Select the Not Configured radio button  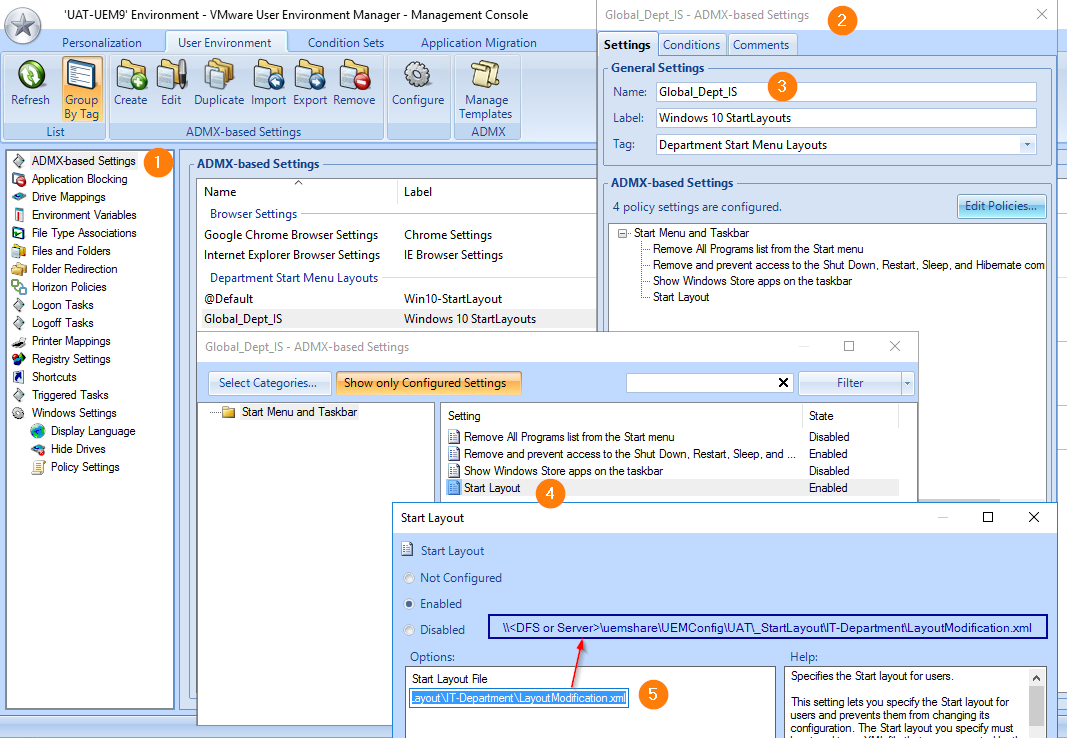point(409,578)
